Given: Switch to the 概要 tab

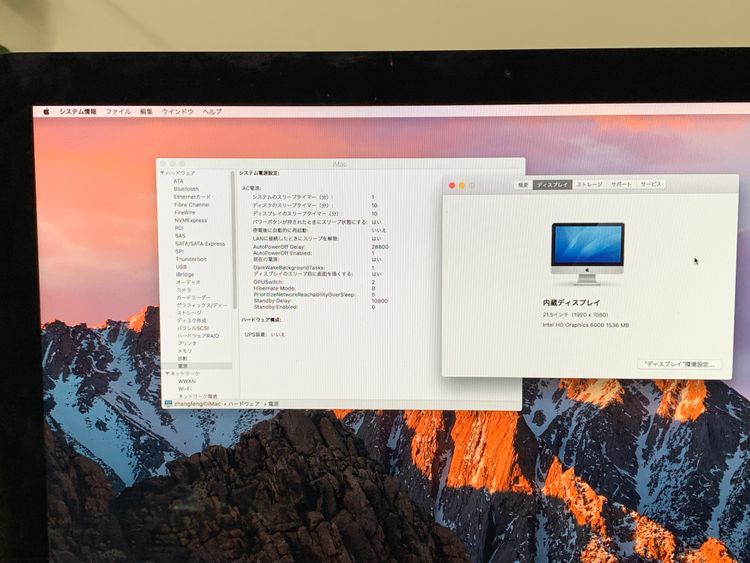Looking at the screenshot, I should click(524, 185).
